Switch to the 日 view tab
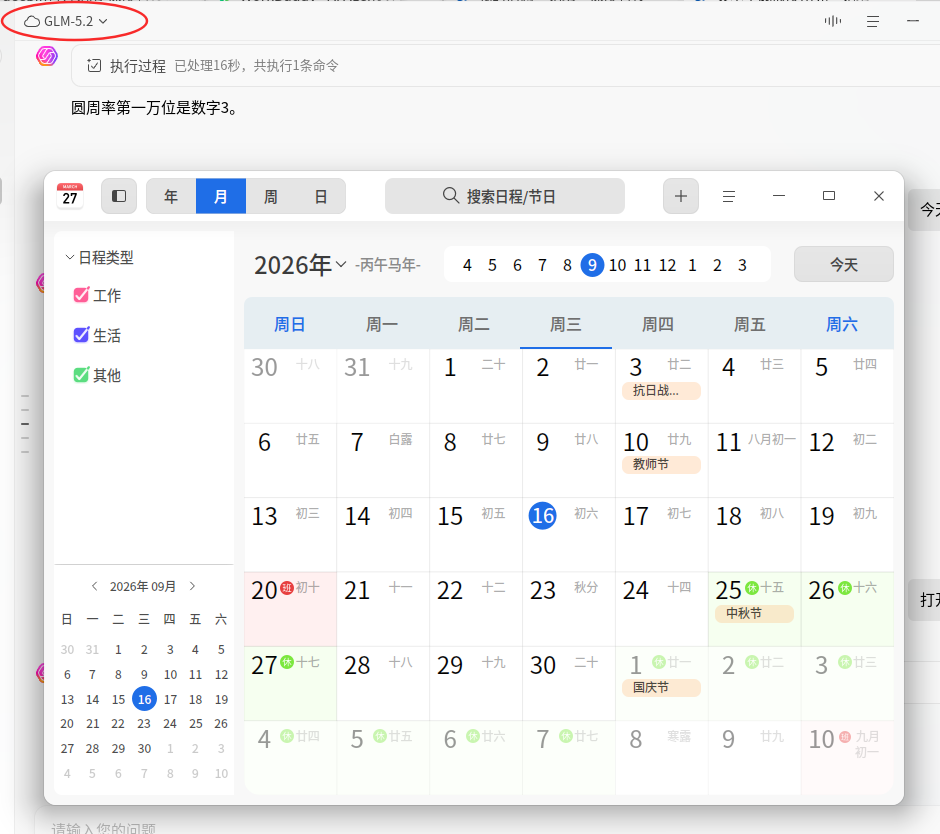Image resolution: width=940 pixels, height=834 pixels. coord(321,196)
